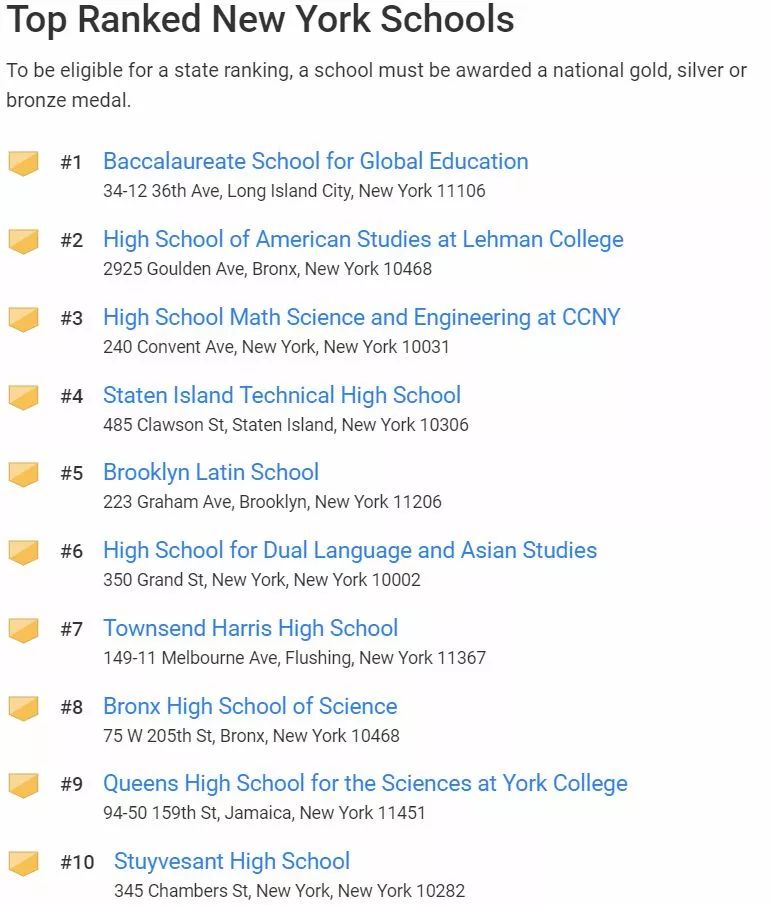Viewport: 772px width, 905px height.
Task: Click the gold medal icon beside #3
Action: click(x=24, y=319)
